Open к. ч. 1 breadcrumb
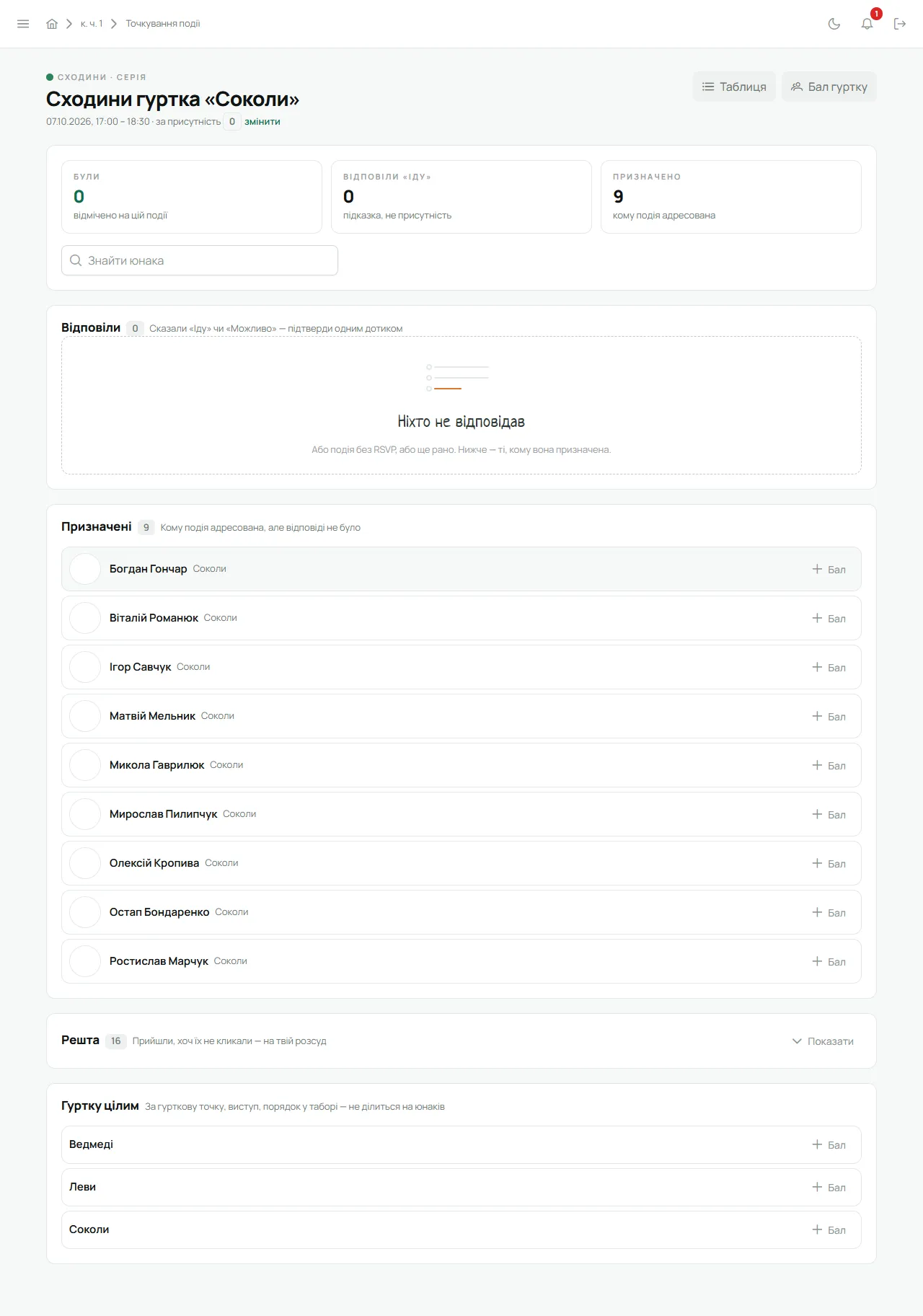 (92, 24)
